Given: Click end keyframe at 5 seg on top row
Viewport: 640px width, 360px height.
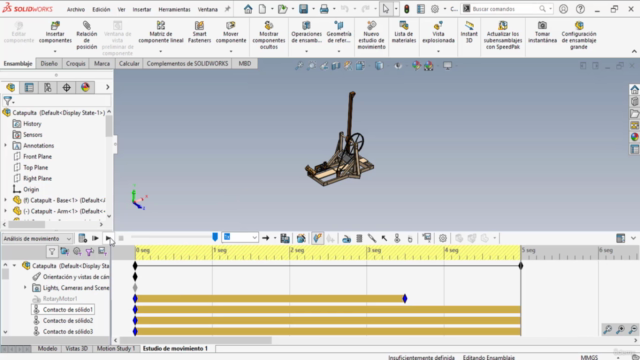Looking at the screenshot, I should (521, 266).
